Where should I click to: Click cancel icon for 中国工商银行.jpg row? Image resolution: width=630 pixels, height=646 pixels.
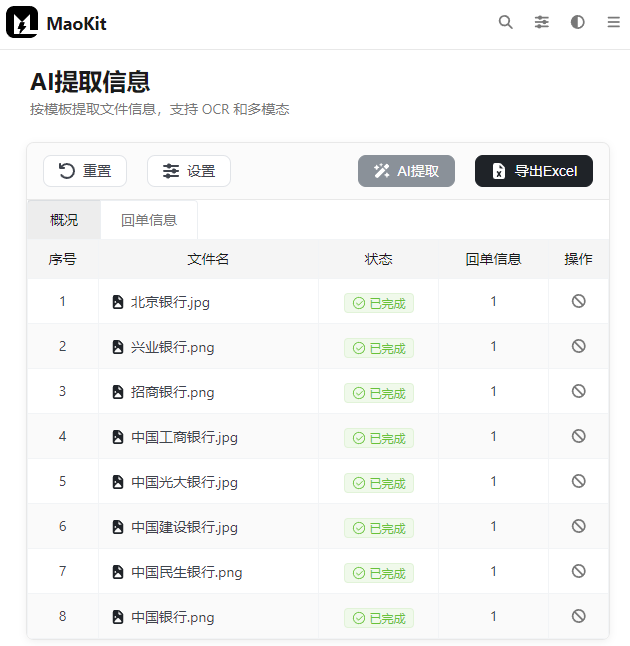pos(578,436)
